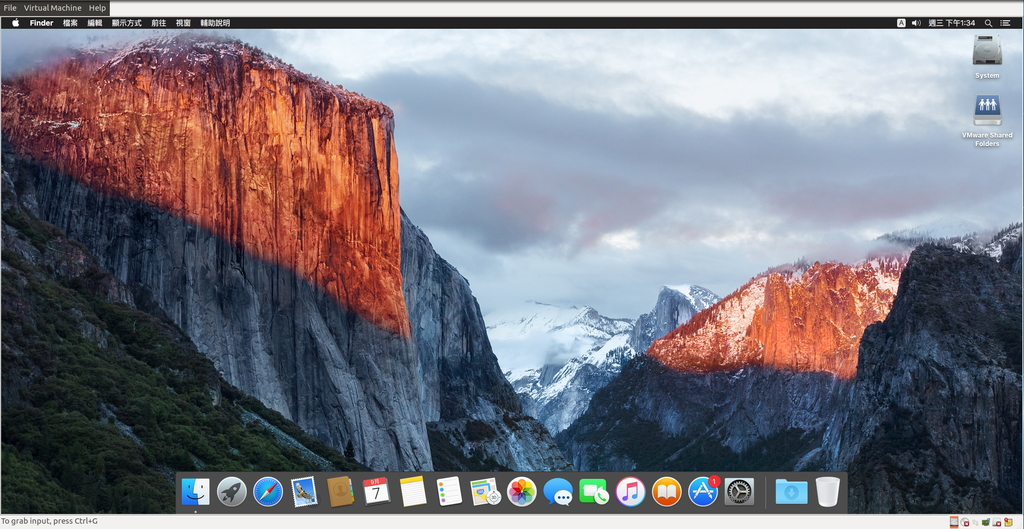Open the 編輯 (Edit) menu

95,23
